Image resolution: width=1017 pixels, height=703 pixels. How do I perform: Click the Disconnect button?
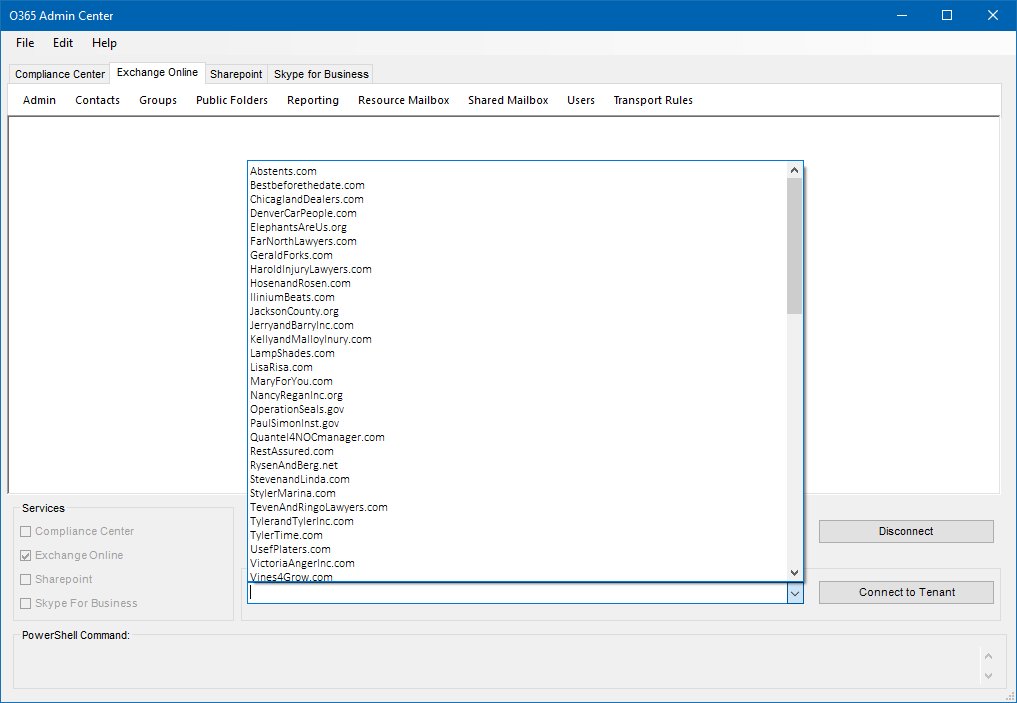(905, 531)
